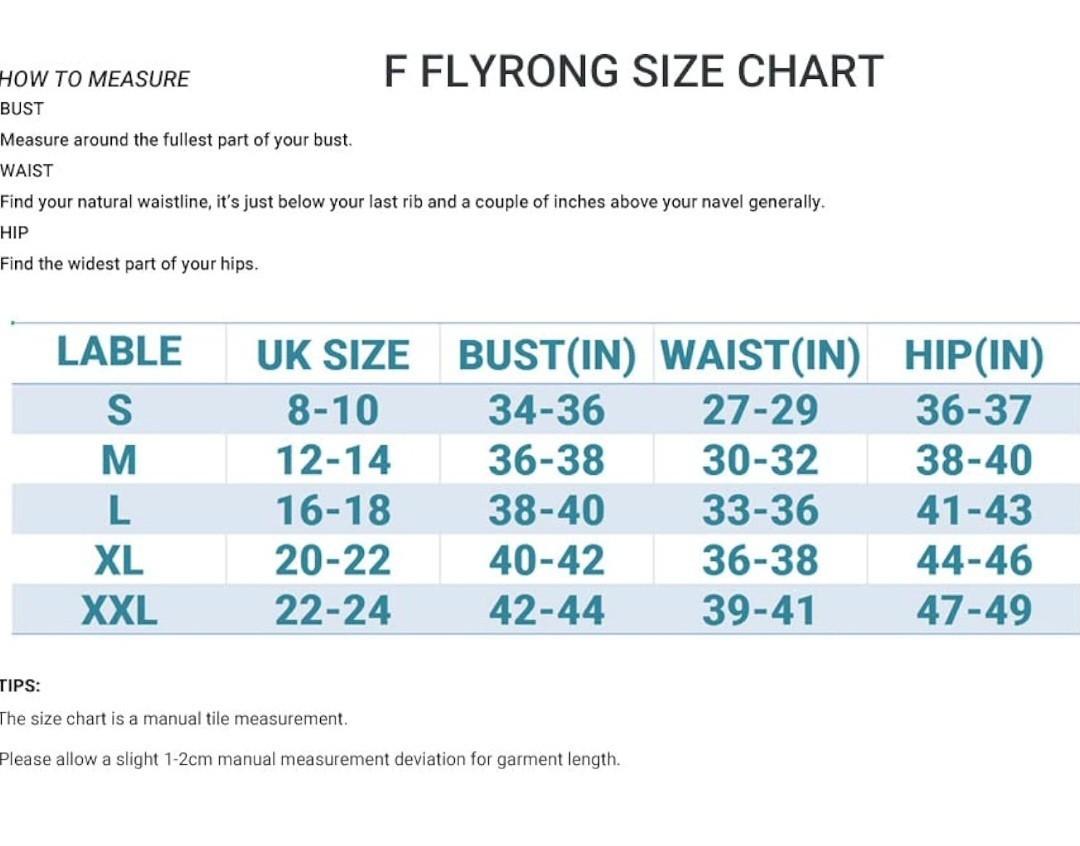Image resolution: width=1080 pixels, height=846 pixels.
Task: Click the UK size 12-14 cell
Action: point(333,460)
